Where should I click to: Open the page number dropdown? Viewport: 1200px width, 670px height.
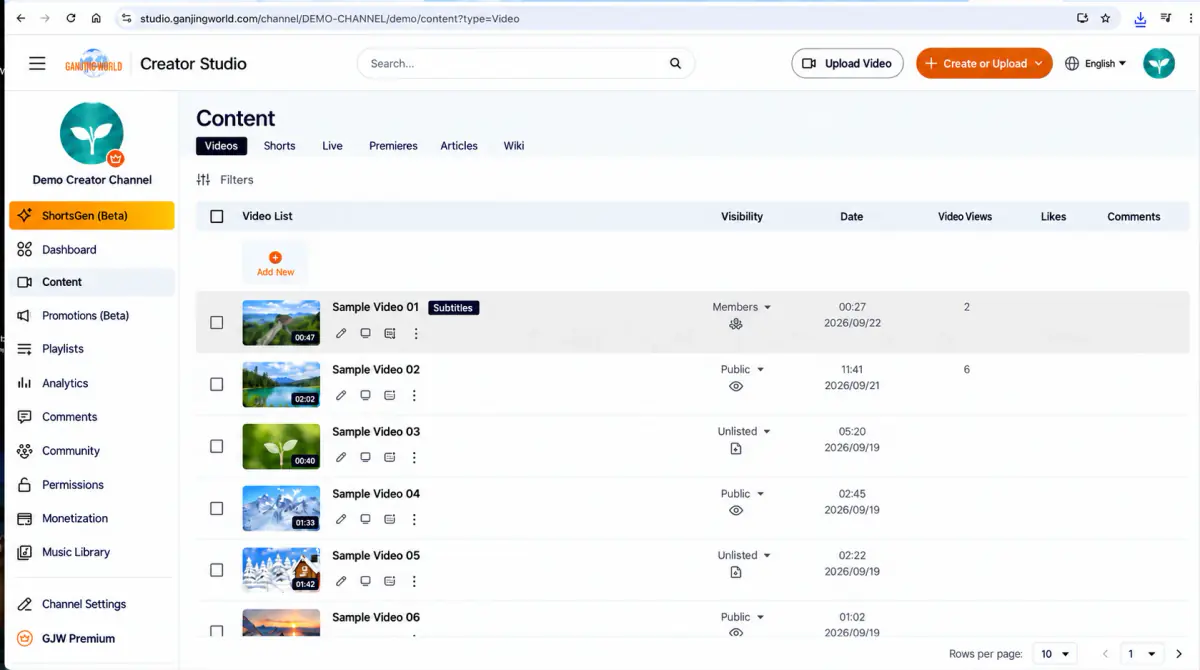pyautogui.click(x=1141, y=654)
